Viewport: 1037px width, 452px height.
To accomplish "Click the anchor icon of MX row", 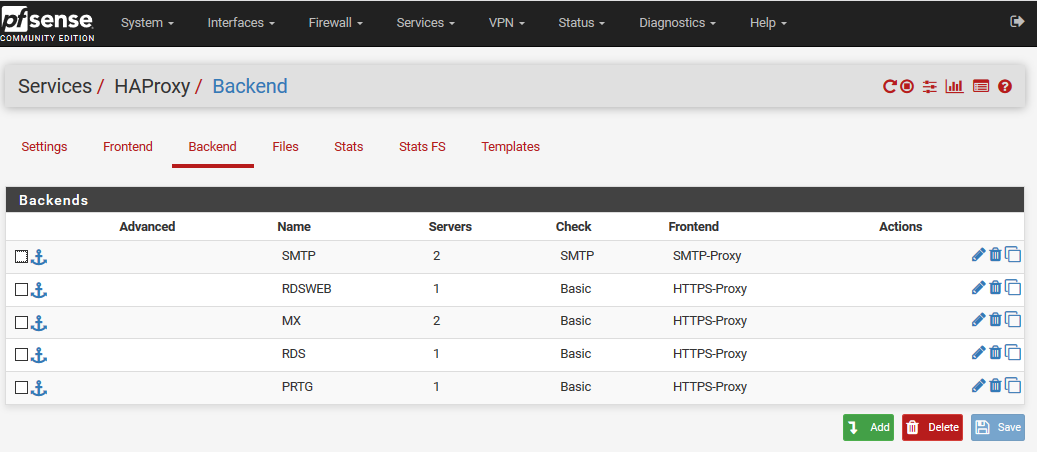I will click(39, 322).
